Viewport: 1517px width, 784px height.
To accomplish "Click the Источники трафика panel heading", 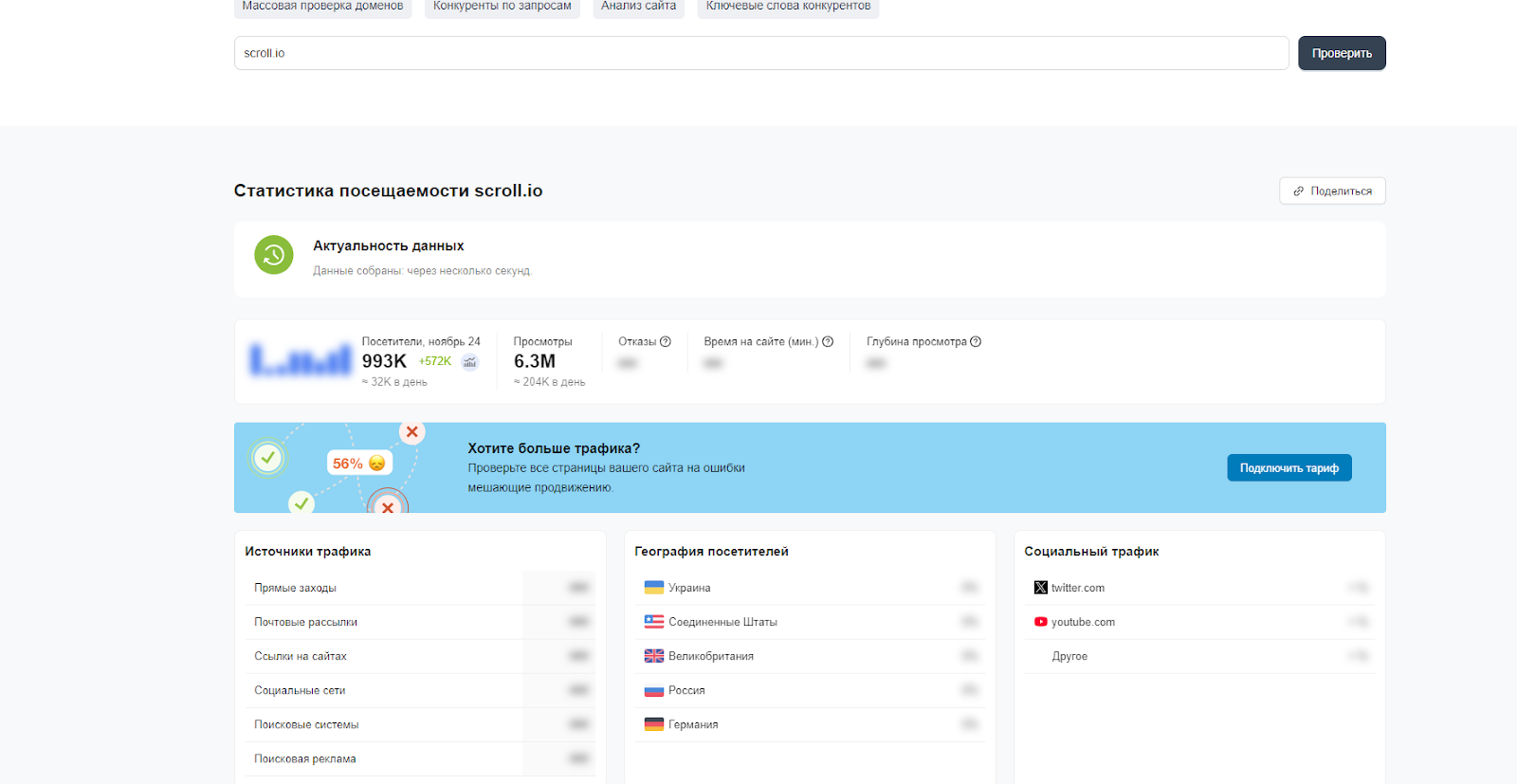I will 308,552.
